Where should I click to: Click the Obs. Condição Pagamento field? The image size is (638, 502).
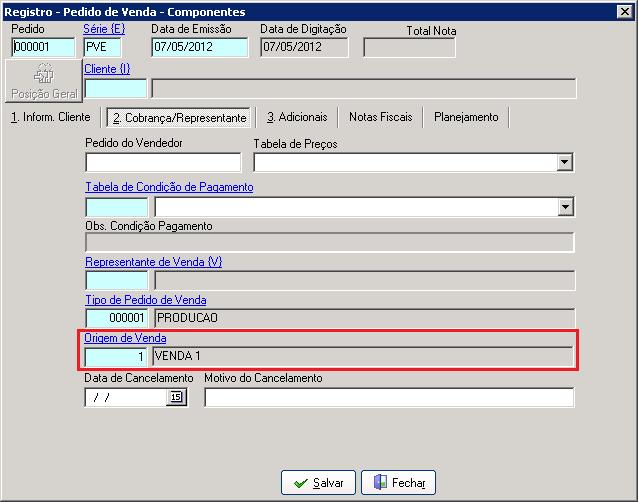[x=330, y=242]
